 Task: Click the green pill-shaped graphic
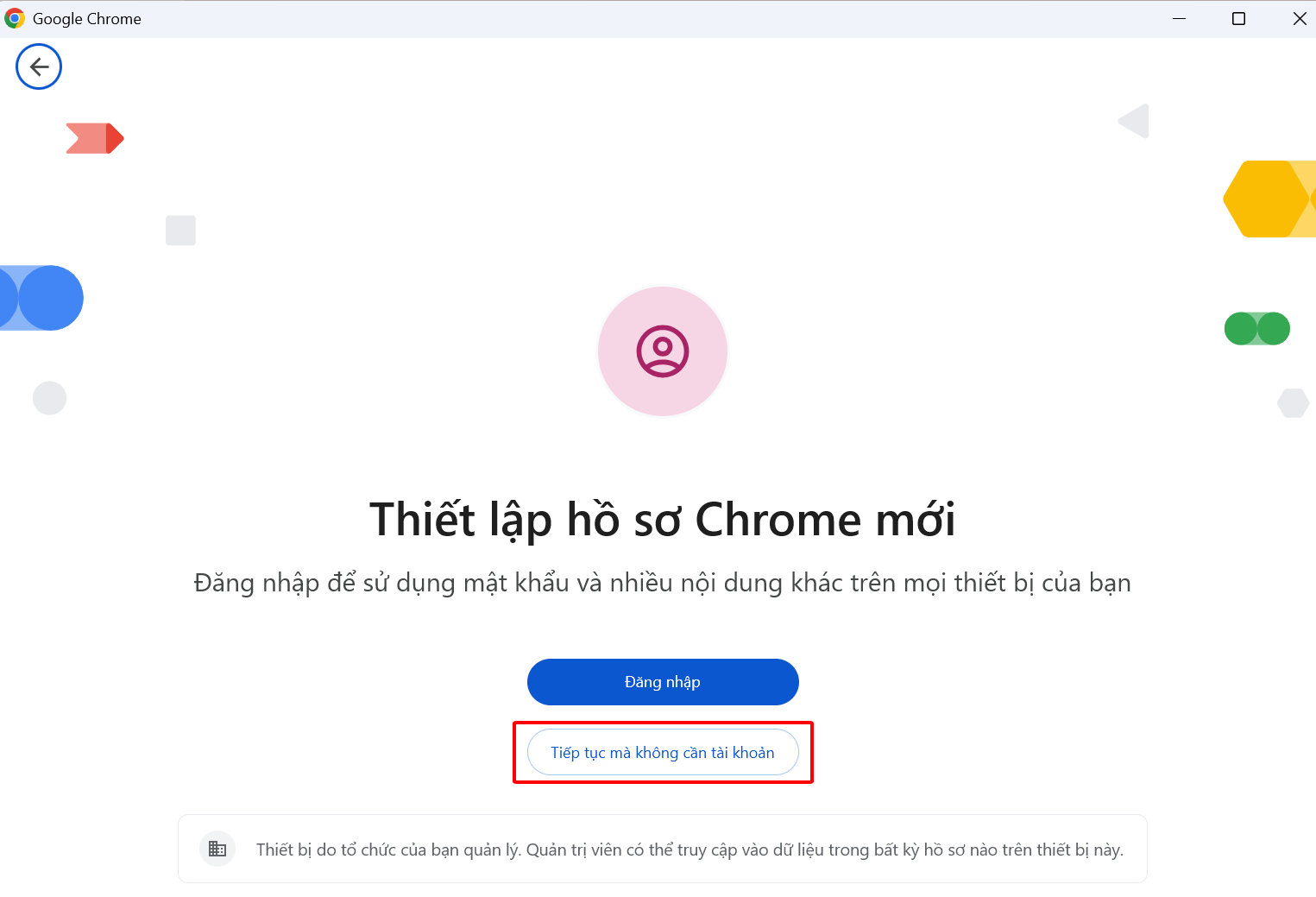pyautogui.click(x=1256, y=329)
